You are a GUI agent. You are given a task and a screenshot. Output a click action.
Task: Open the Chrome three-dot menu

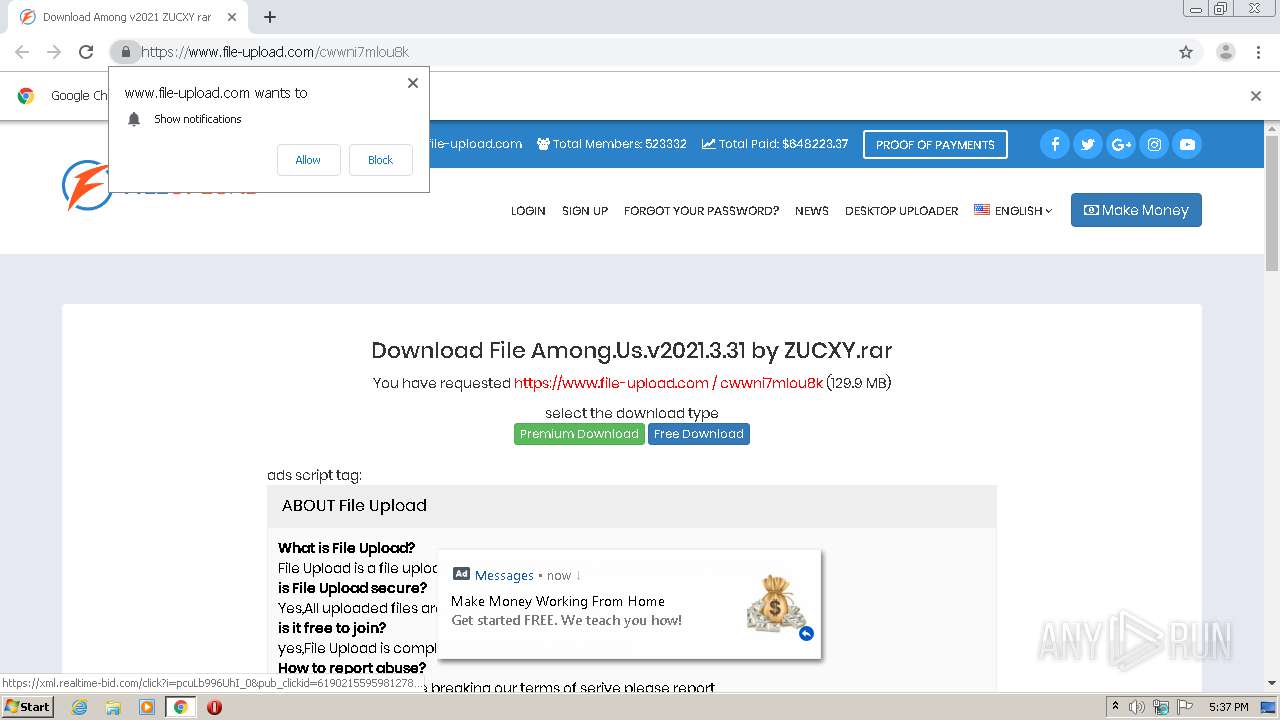tap(1258, 52)
